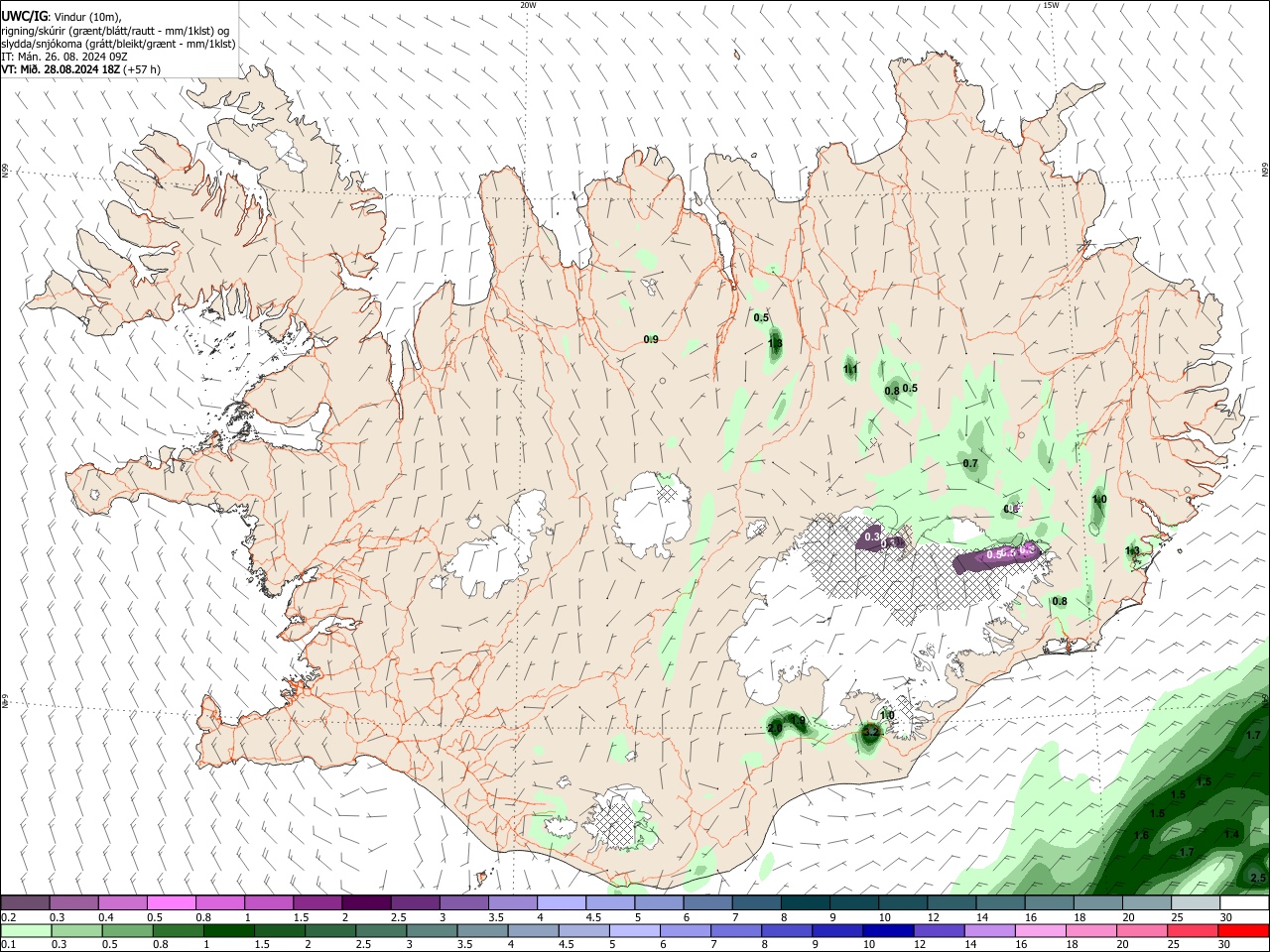Pick the pale green 0.1 rain legend swatch
Screen dimensions: 1270x952
pos(26,930)
